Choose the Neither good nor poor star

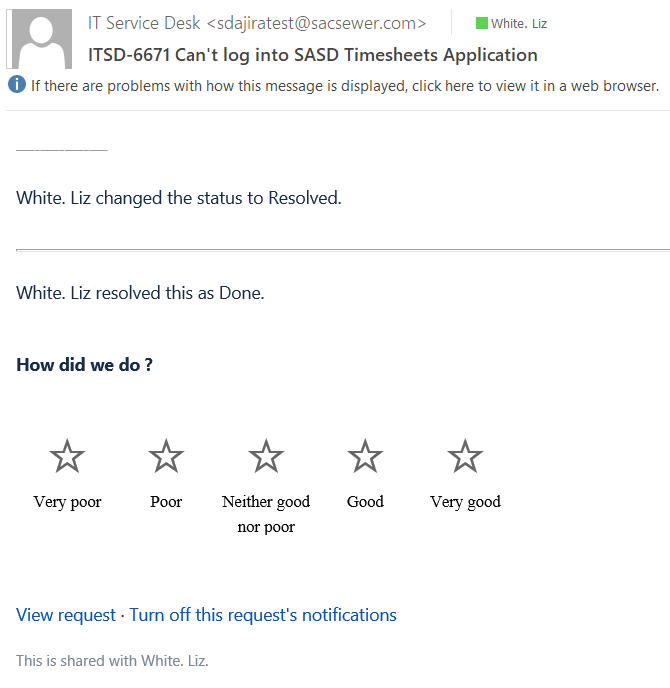266,456
